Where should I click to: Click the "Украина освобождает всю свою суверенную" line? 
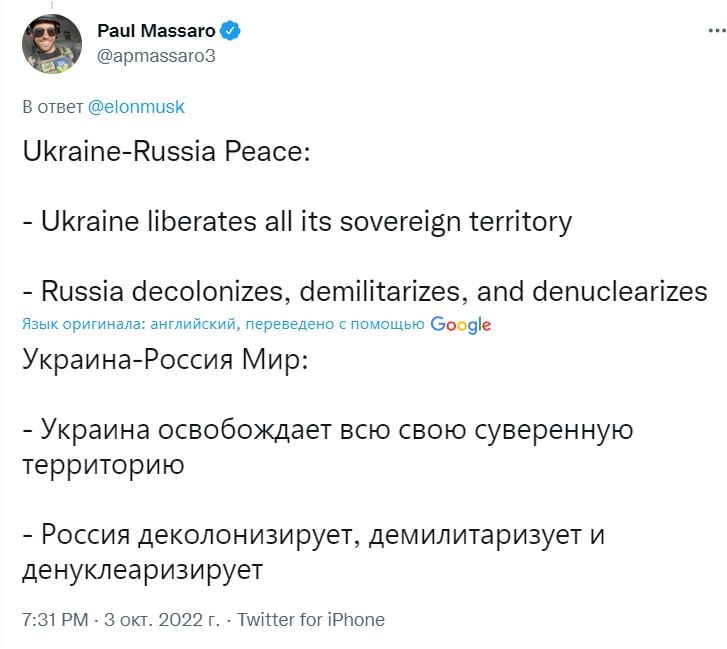[x=328, y=430]
